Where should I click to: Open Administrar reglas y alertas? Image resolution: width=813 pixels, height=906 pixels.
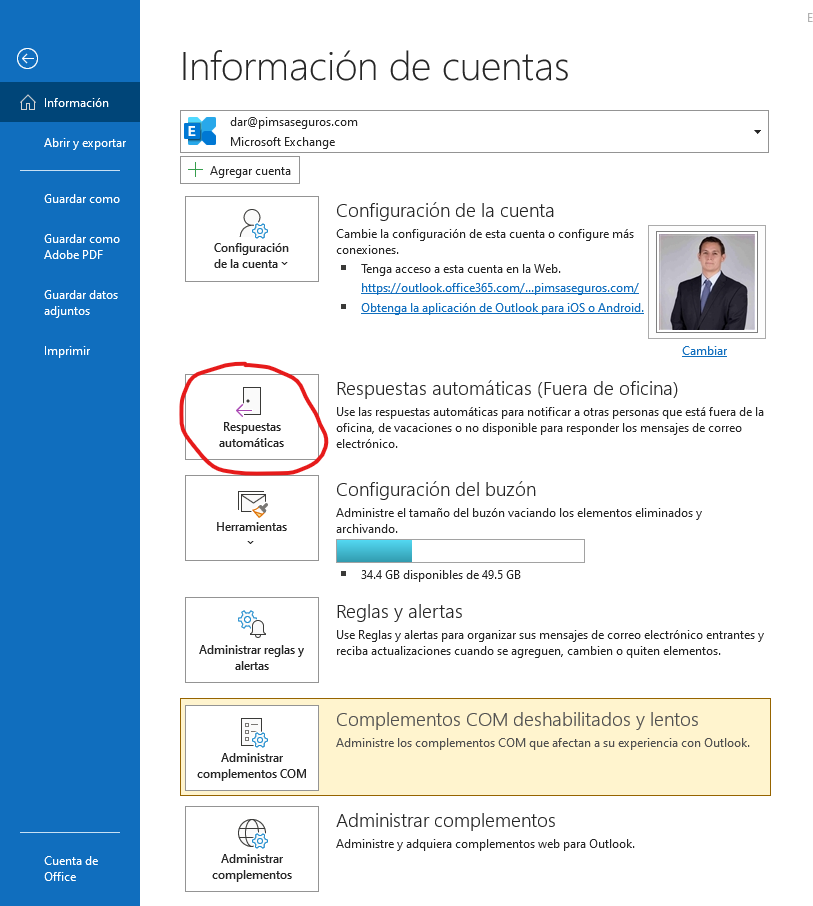pyautogui.click(x=251, y=640)
